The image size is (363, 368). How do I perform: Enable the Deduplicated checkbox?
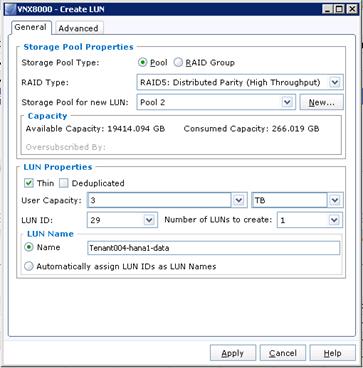pos(64,183)
